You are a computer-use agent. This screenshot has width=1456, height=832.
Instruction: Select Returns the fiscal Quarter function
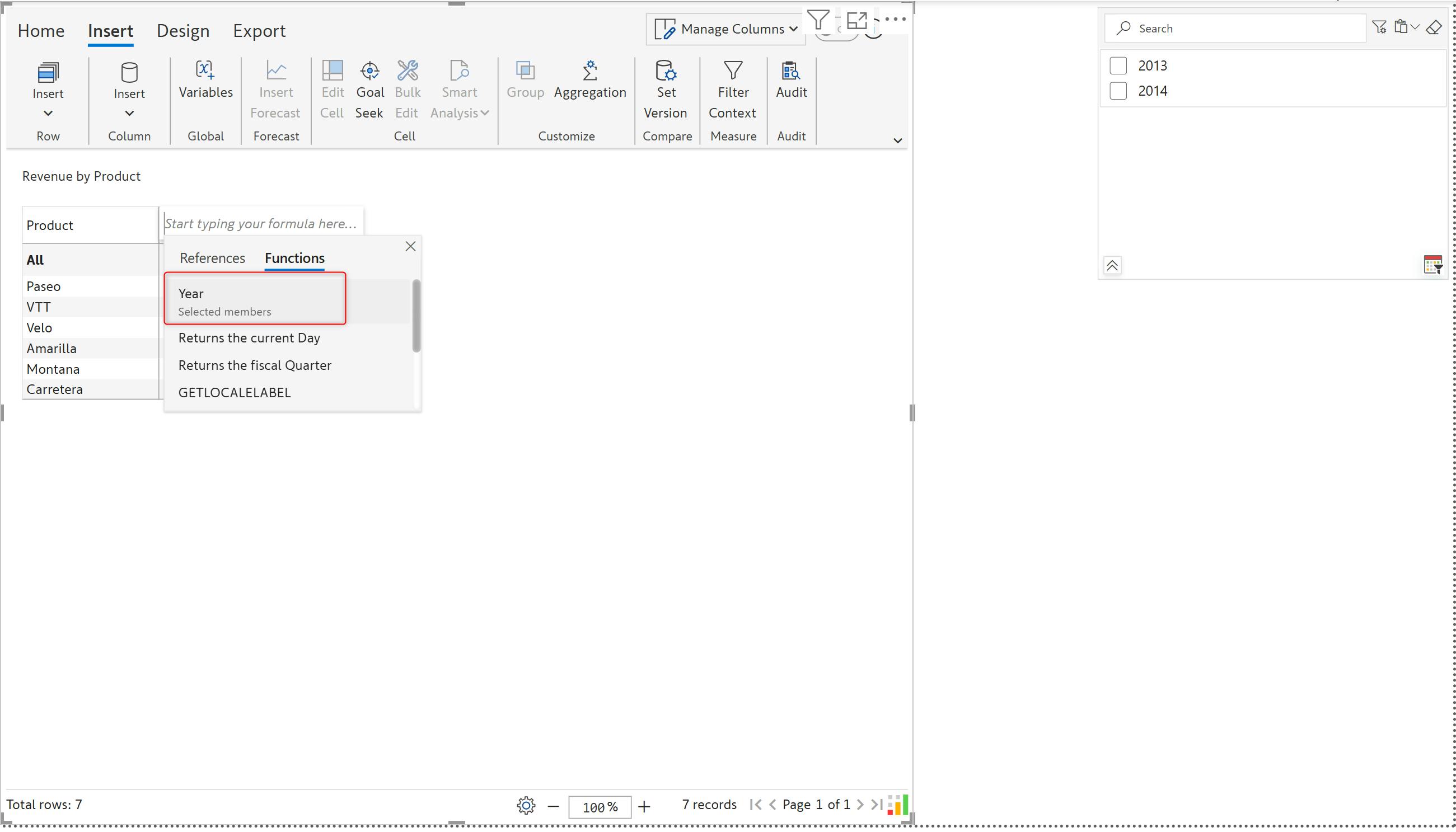[254, 365]
